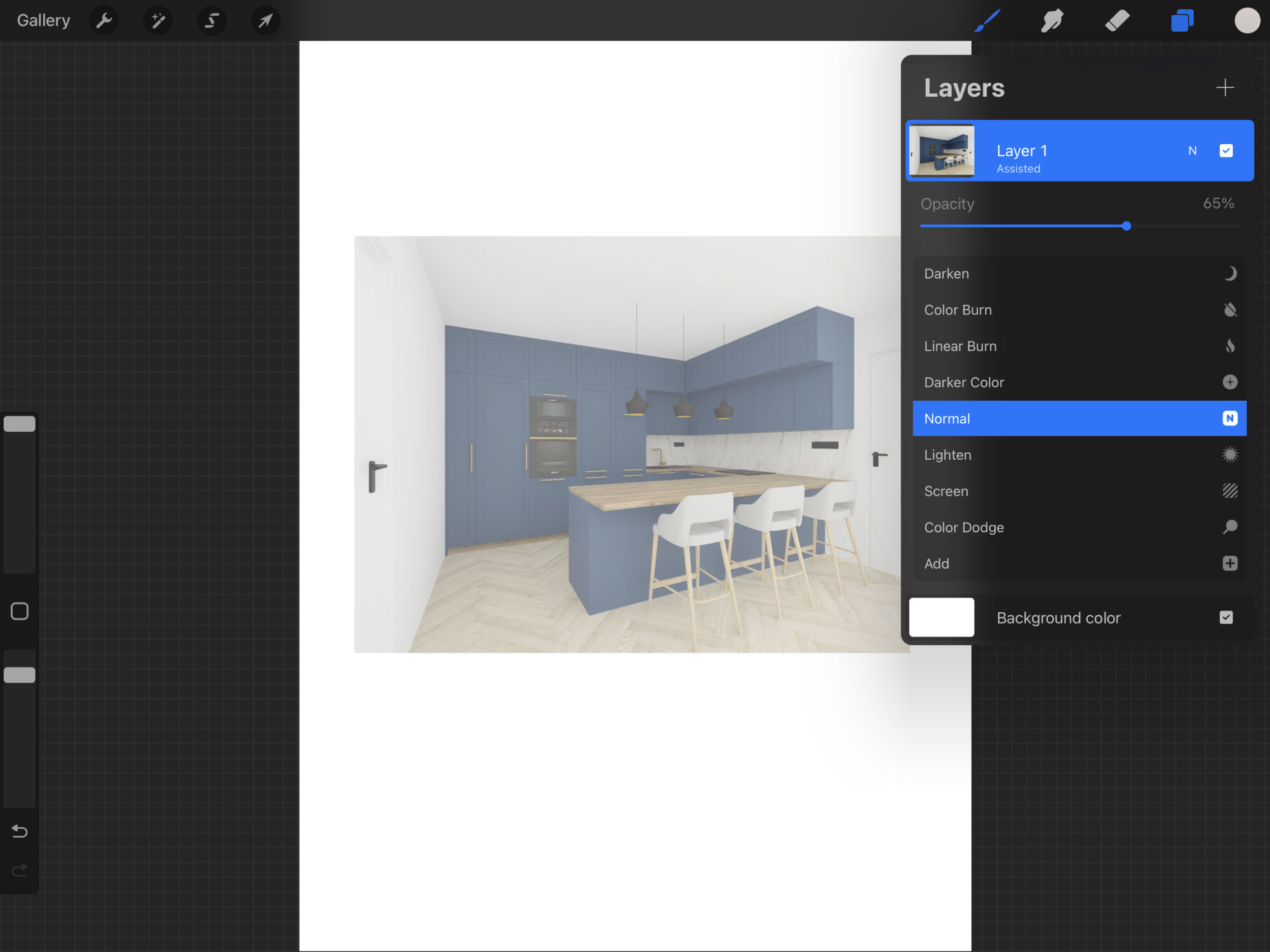Click the square modify button on sidebar
This screenshot has height=952, width=1270.
pos(20,611)
